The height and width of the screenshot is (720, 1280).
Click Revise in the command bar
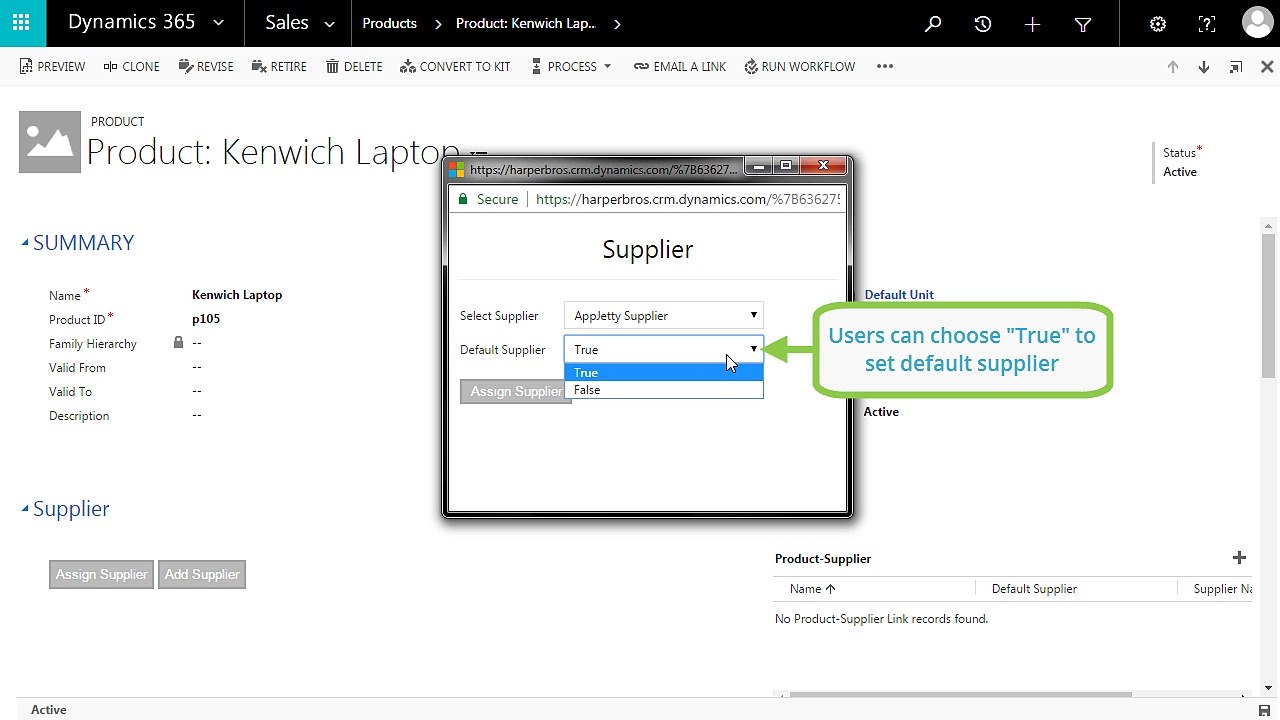206,66
